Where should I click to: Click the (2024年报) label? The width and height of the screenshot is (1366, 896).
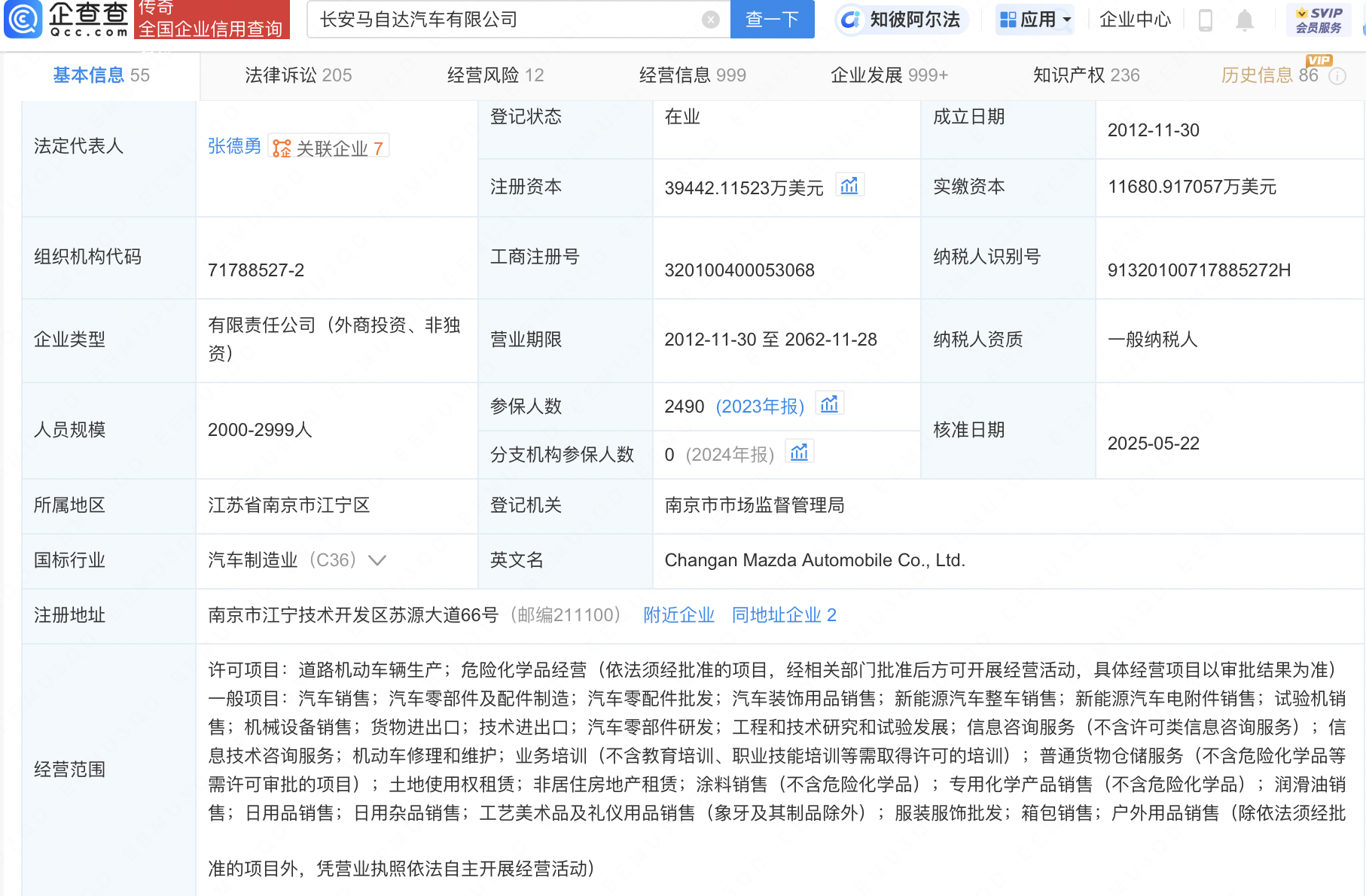[730, 455]
